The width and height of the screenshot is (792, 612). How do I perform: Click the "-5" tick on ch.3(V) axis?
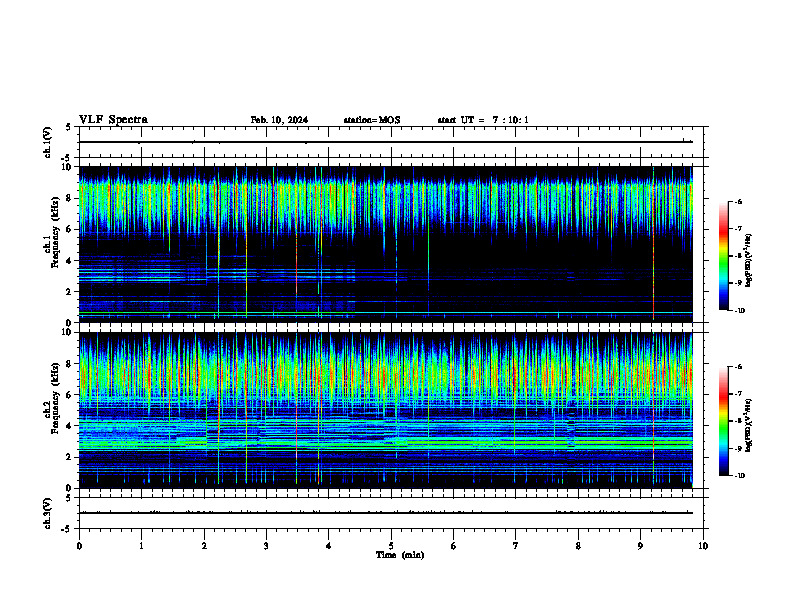tap(67, 529)
